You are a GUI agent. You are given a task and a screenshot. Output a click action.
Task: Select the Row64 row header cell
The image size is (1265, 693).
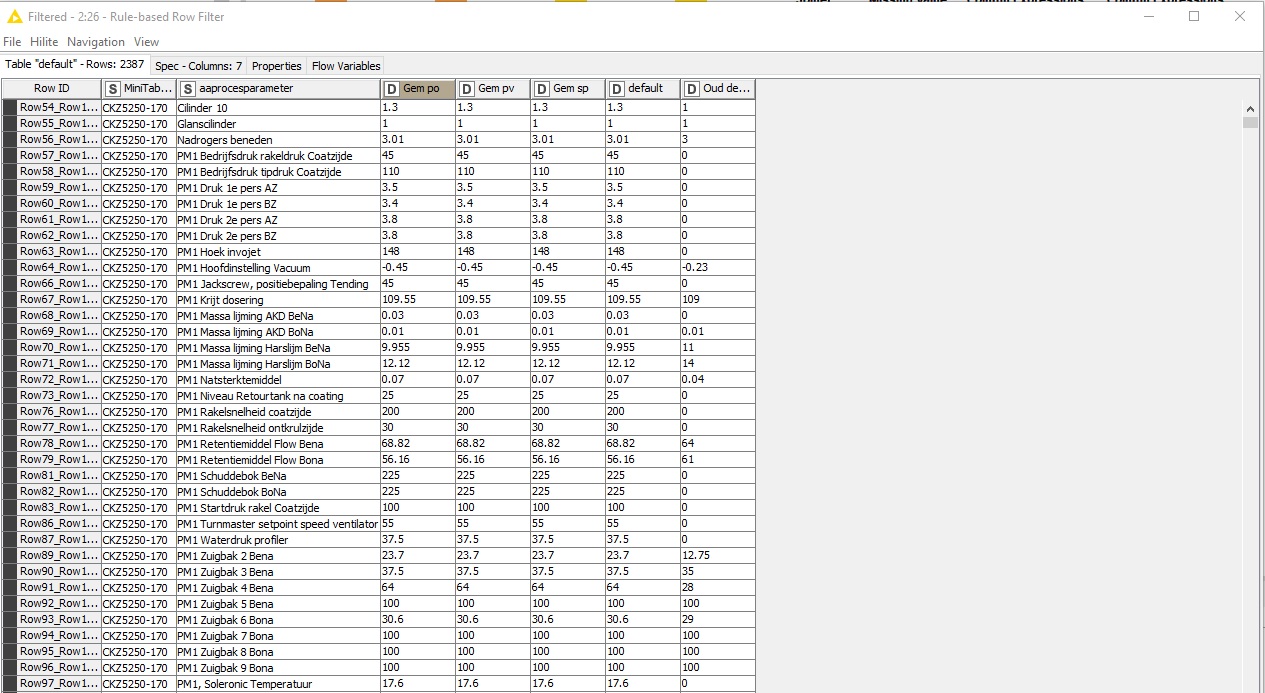point(58,268)
